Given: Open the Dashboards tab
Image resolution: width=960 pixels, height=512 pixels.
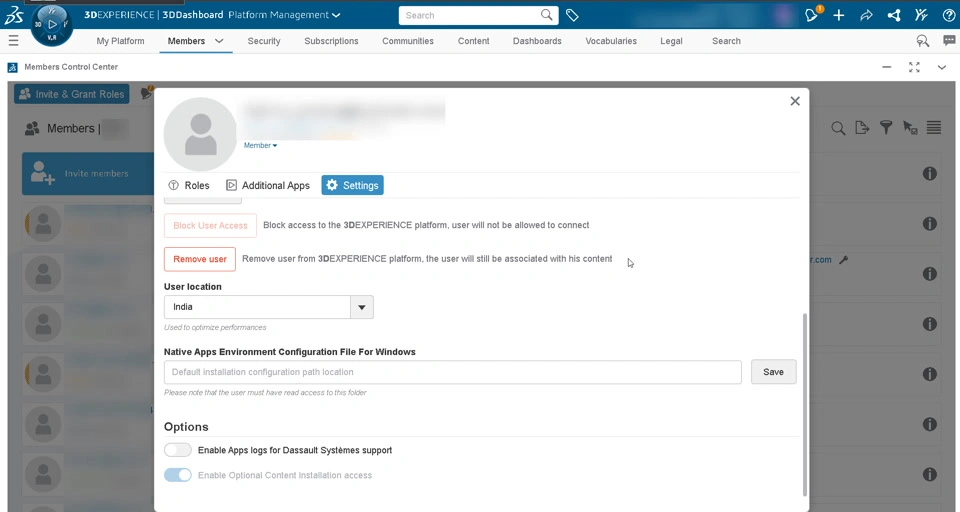Looking at the screenshot, I should pyautogui.click(x=537, y=41).
